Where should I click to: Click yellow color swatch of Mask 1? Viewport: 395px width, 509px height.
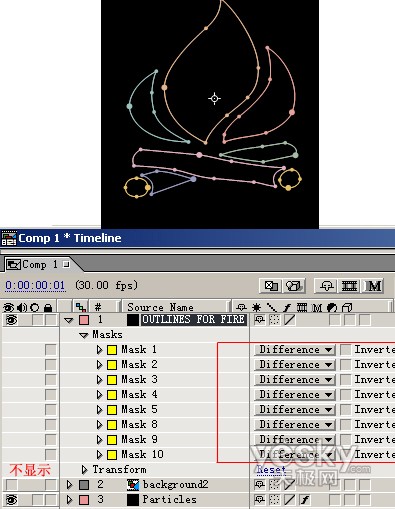click(112, 350)
